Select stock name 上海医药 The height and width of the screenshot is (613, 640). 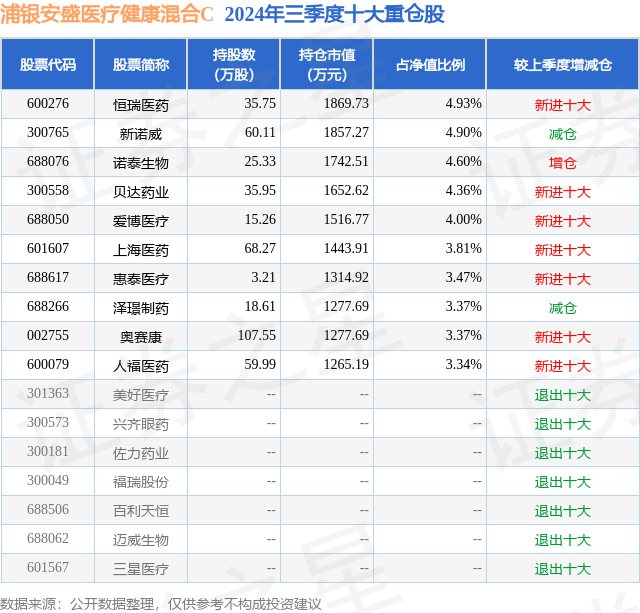coord(141,250)
